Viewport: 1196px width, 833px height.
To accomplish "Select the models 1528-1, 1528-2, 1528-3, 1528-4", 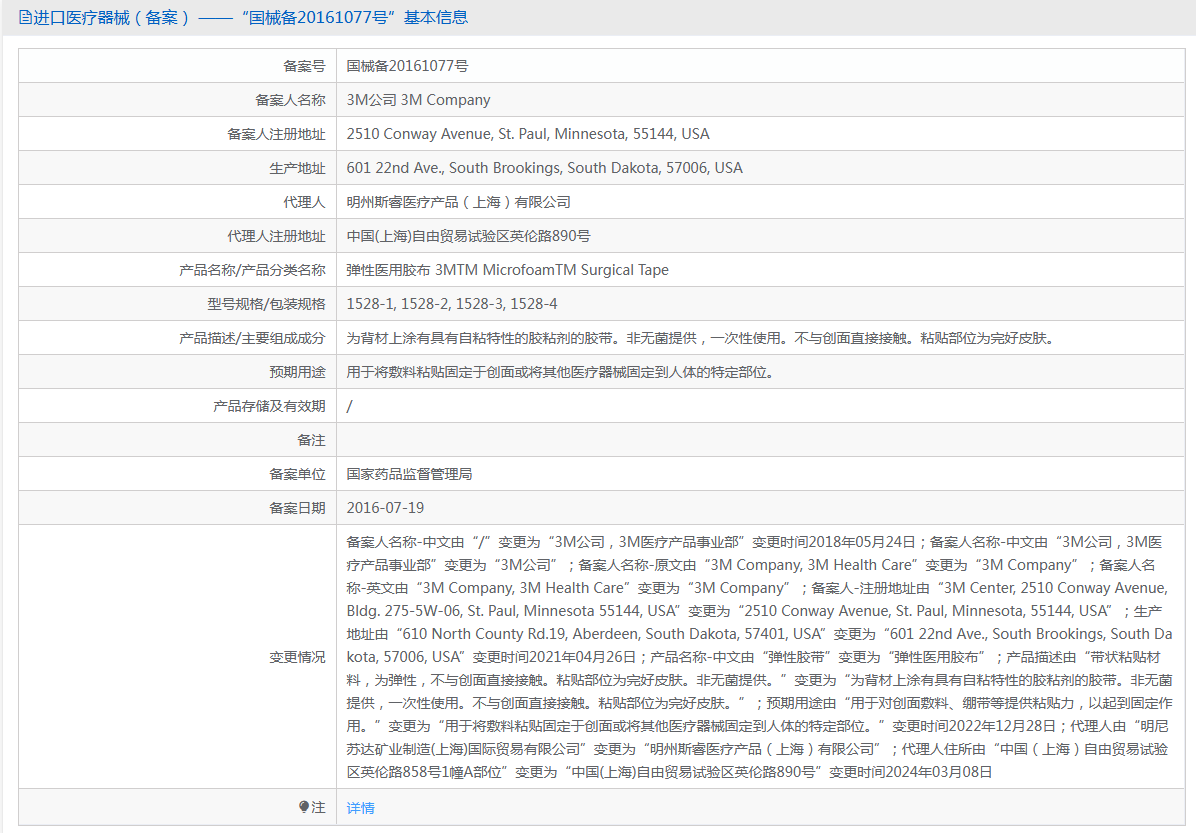I will coord(452,304).
